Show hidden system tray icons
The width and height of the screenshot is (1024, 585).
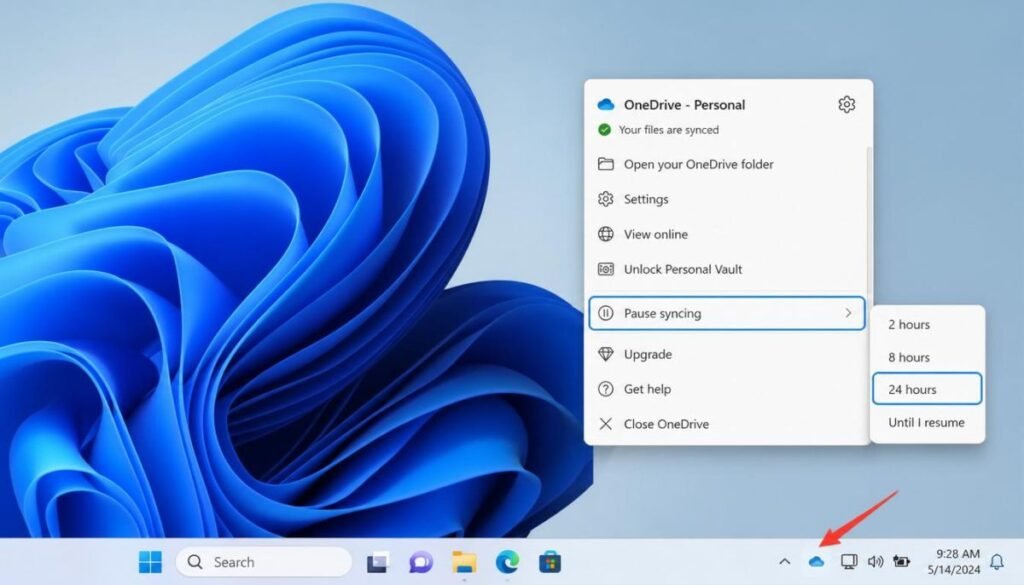click(785, 561)
